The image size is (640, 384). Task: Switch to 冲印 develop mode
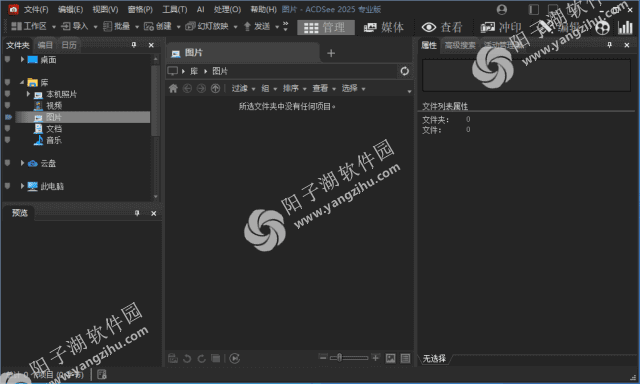(501, 27)
